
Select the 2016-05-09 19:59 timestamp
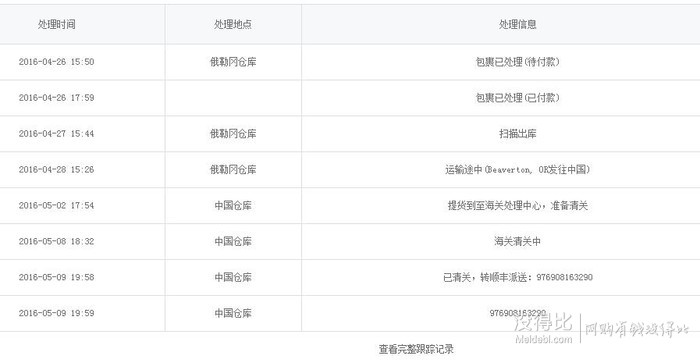pyautogui.click(x=57, y=313)
